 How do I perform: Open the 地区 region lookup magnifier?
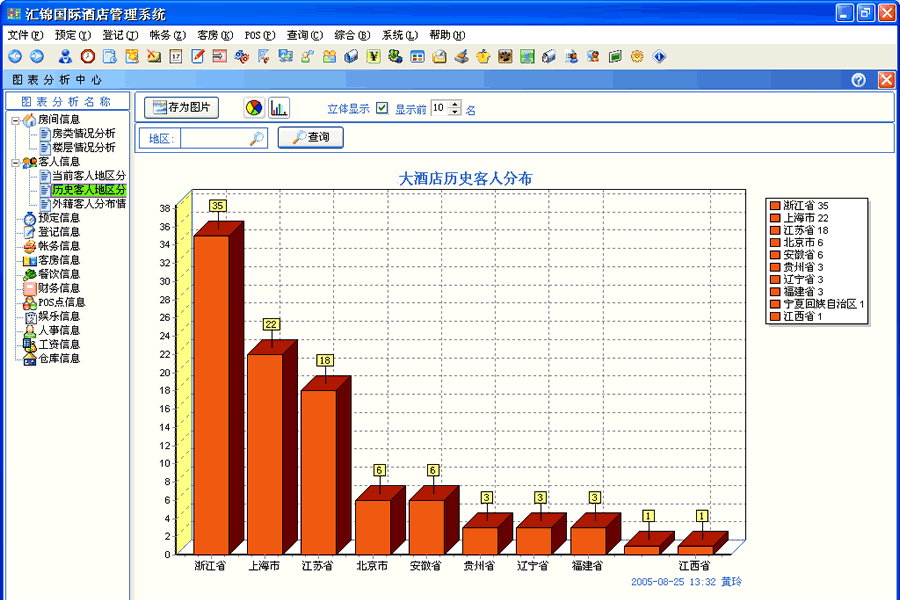257,138
